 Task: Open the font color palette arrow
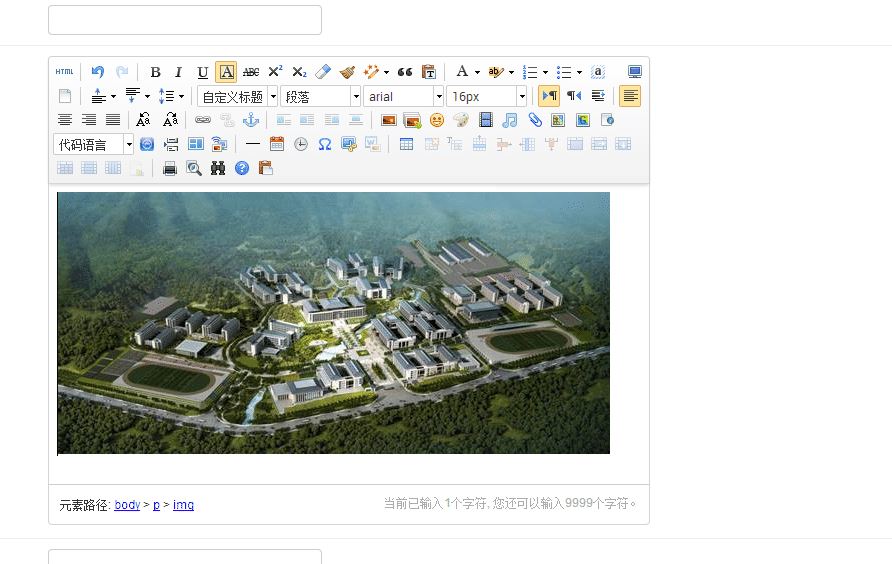click(x=477, y=72)
